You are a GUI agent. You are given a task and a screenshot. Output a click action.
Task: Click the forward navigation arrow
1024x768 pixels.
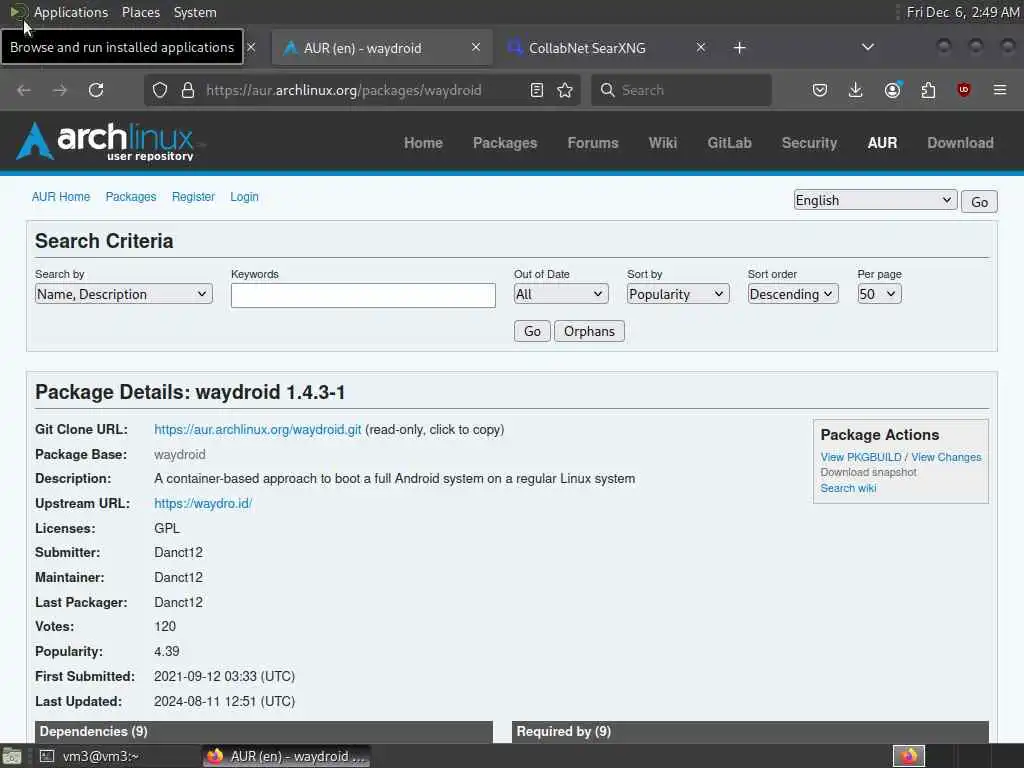[60, 90]
